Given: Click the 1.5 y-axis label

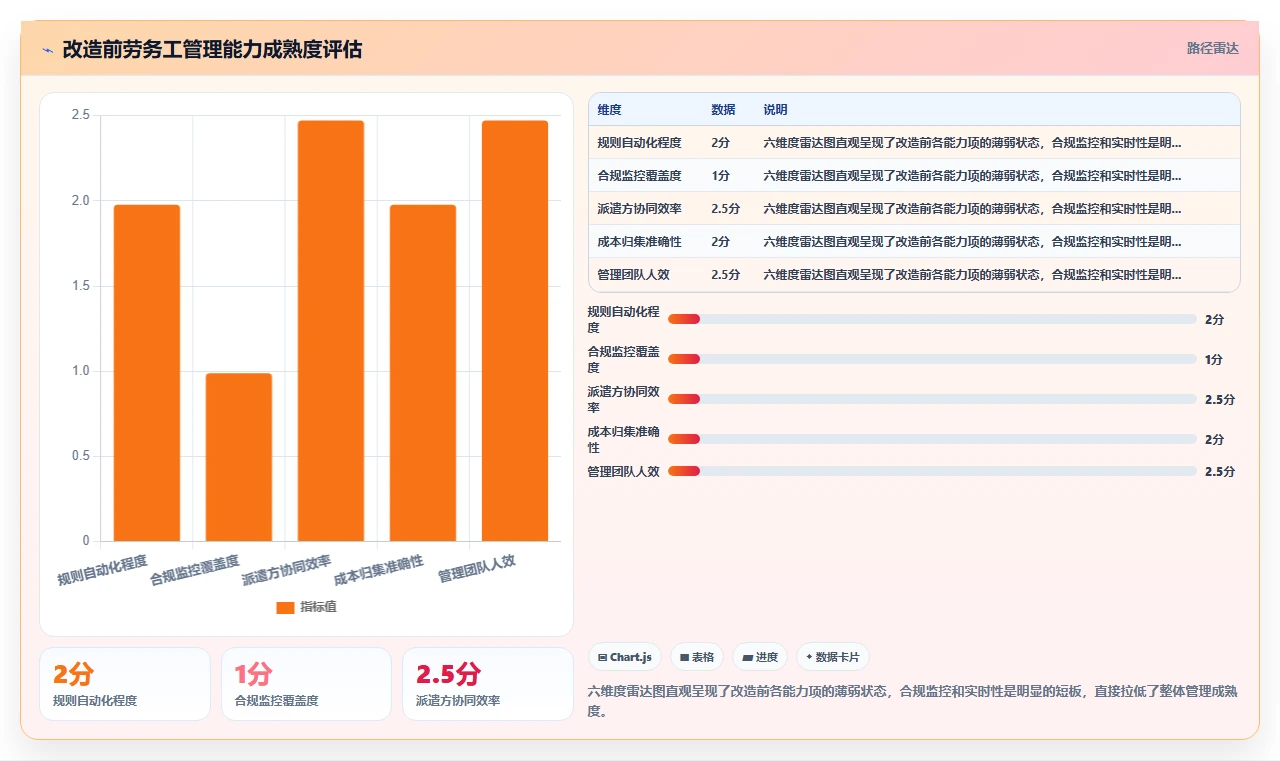Looking at the screenshot, I should (80, 286).
